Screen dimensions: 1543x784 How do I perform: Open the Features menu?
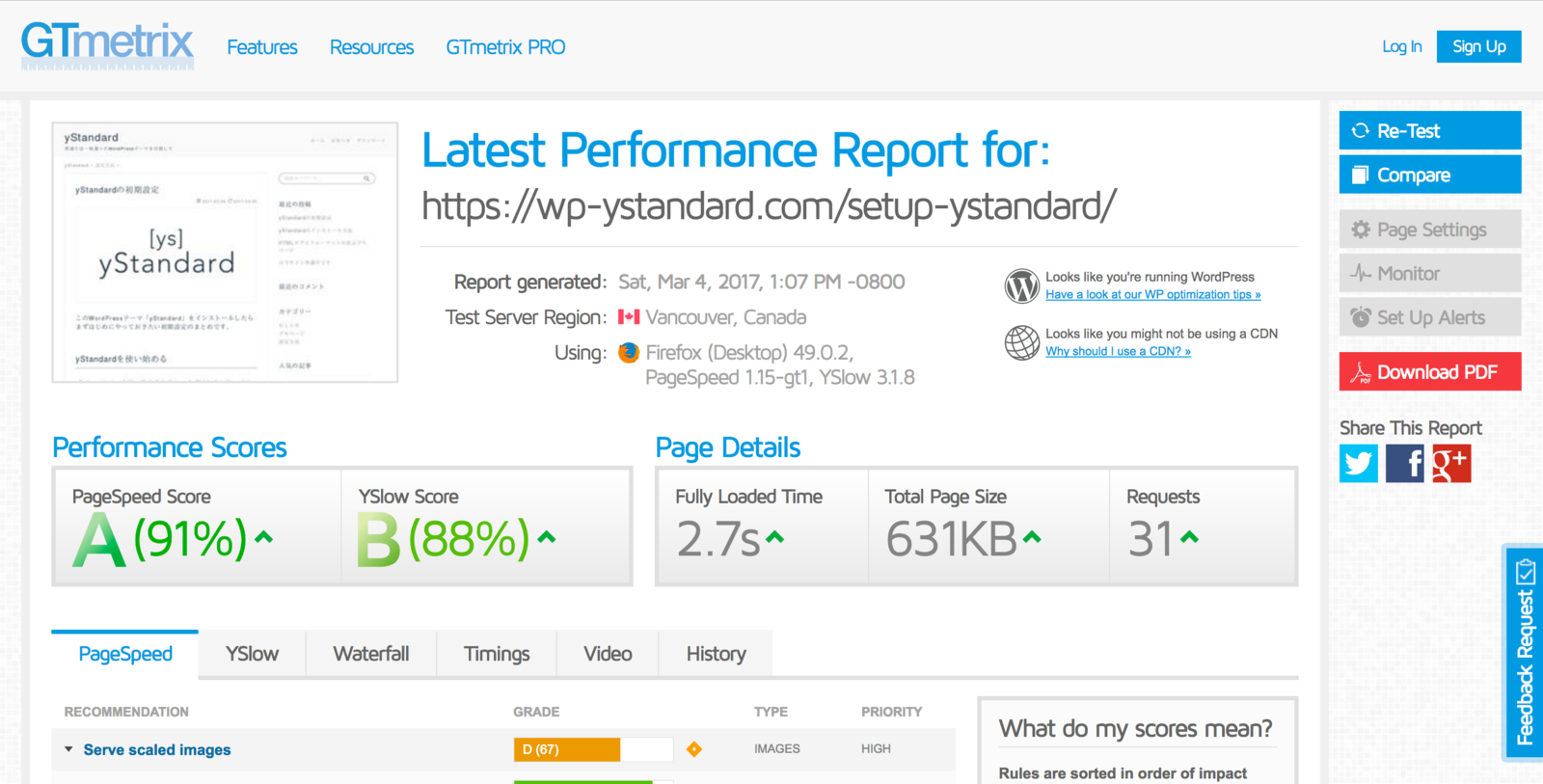pos(262,47)
